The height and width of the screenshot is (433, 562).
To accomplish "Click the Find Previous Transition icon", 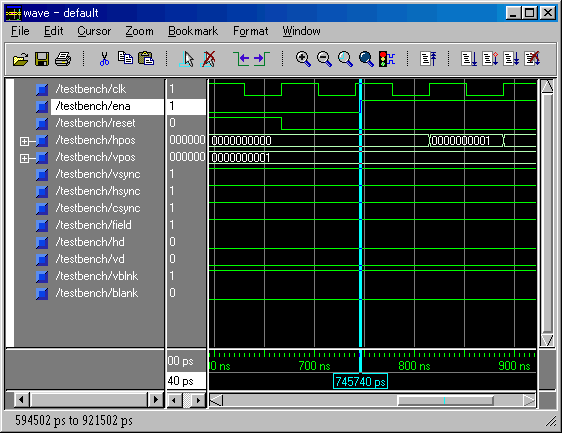I will 241,59.
